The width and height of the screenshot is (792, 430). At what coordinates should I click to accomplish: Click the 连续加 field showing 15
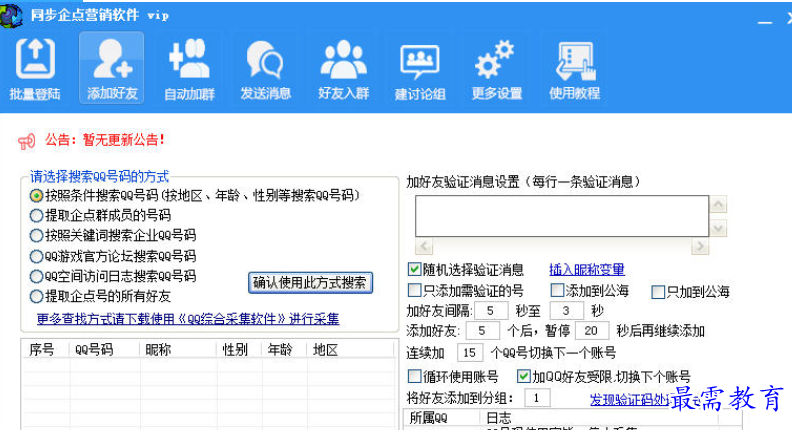(470, 353)
